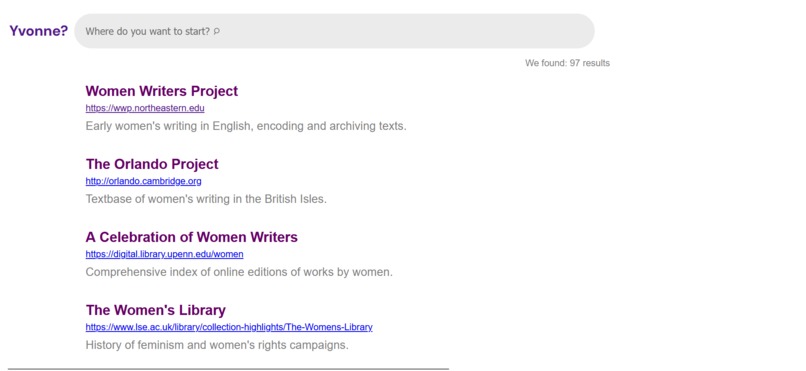Click the 'We found: 97 results' text
Screen dimensions: 806x371
[567, 63]
